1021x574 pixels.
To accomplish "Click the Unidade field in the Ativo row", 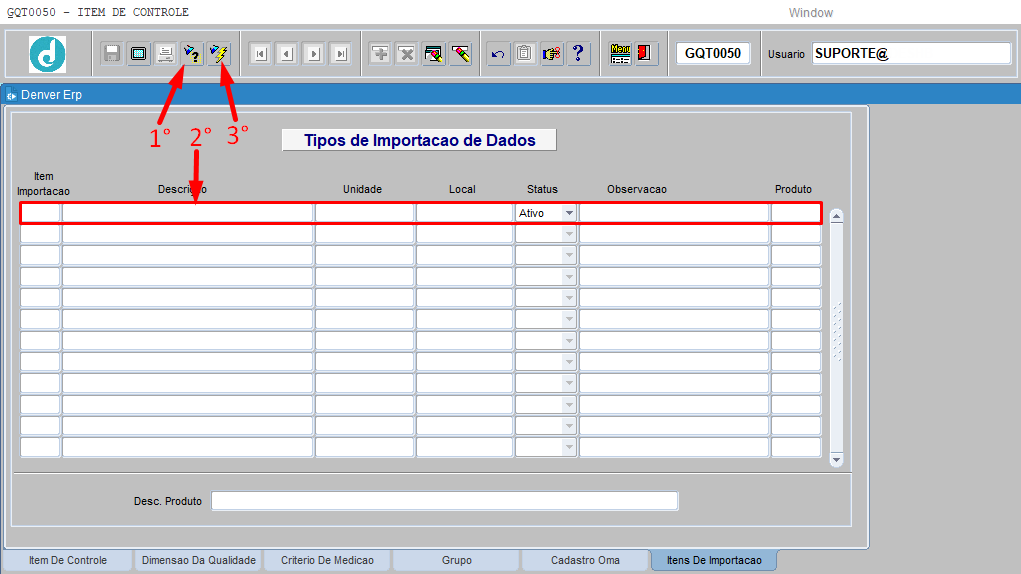I will [x=365, y=213].
